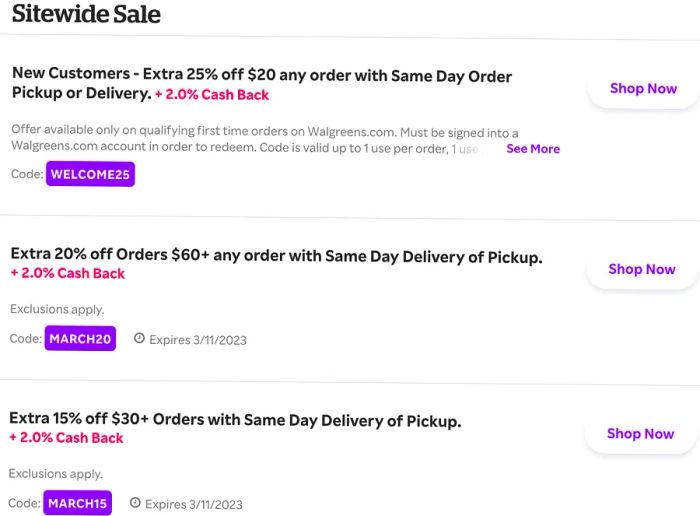The height and width of the screenshot is (516, 700).
Task: Open the Extra 20% off Orders $60+ title
Action: coord(276,255)
